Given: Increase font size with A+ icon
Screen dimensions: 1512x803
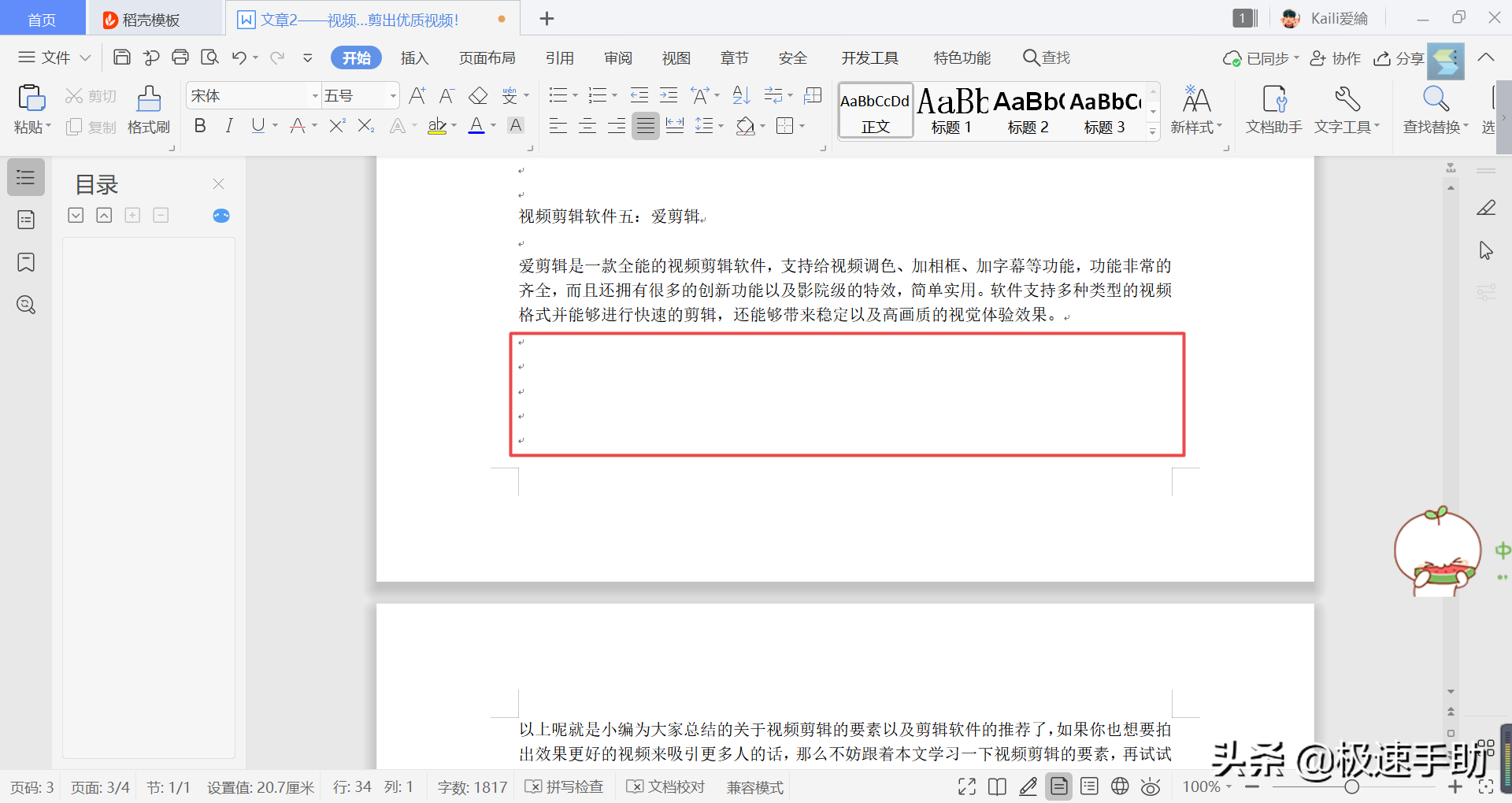Looking at the screenshot, I should [x=417, y=96].
